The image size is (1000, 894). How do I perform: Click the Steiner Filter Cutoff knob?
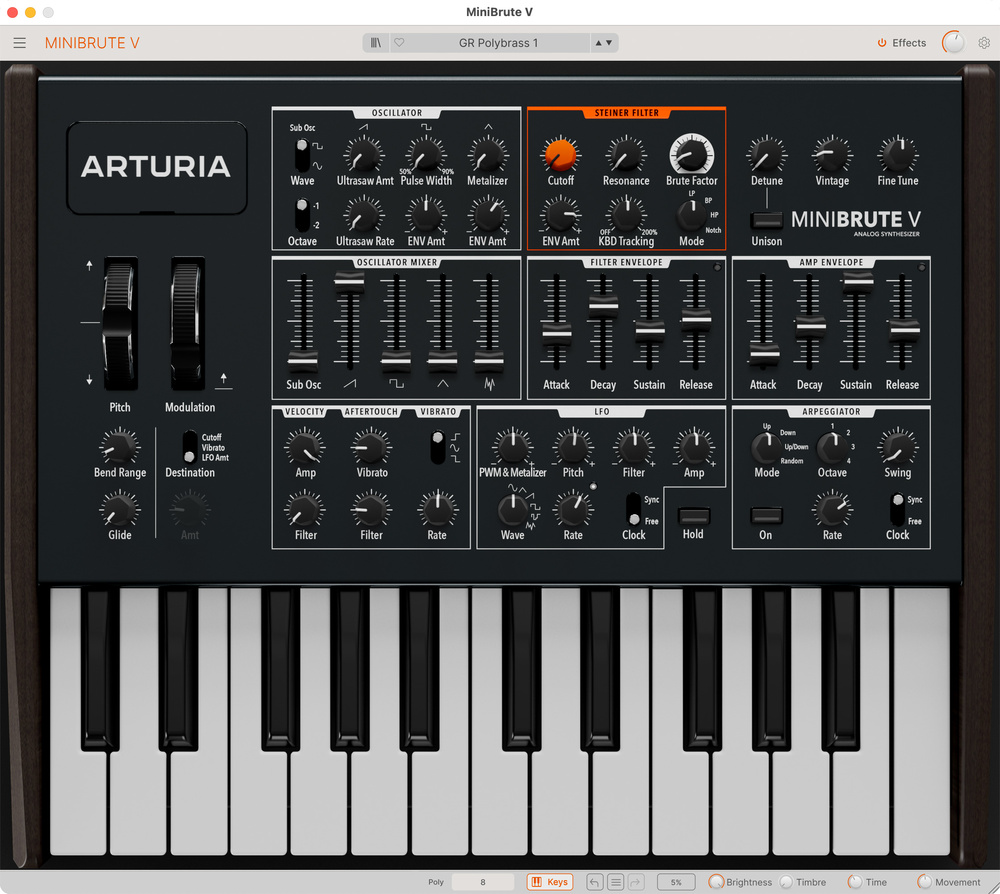[561, 154]
